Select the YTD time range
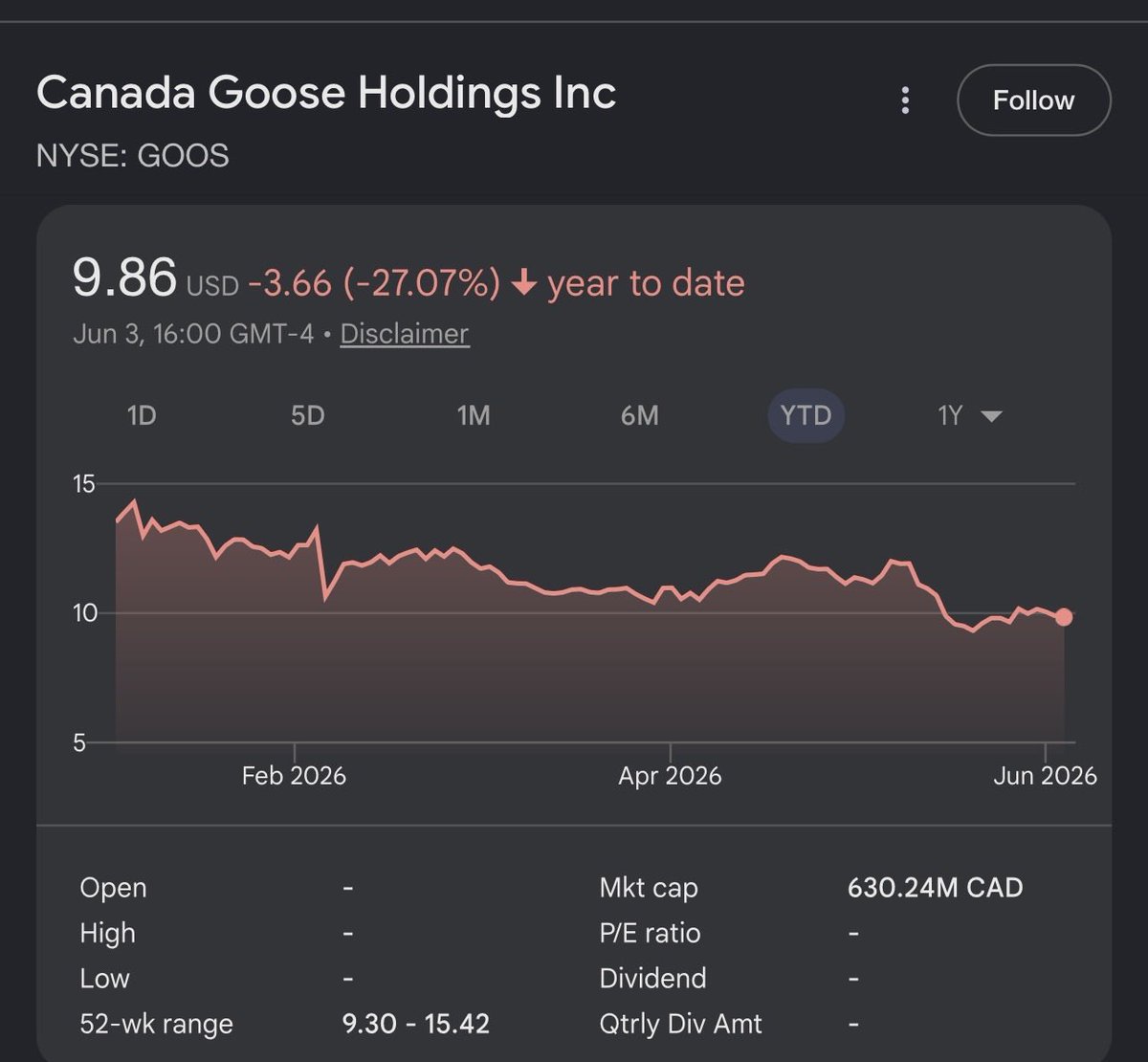 [x=806, y=415]
